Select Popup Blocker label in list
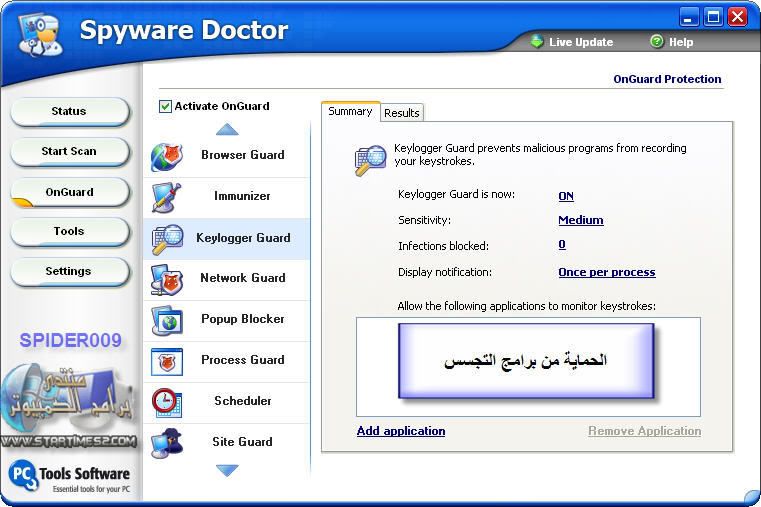This screenshot has width=761, height=507. tap(243, 319)
